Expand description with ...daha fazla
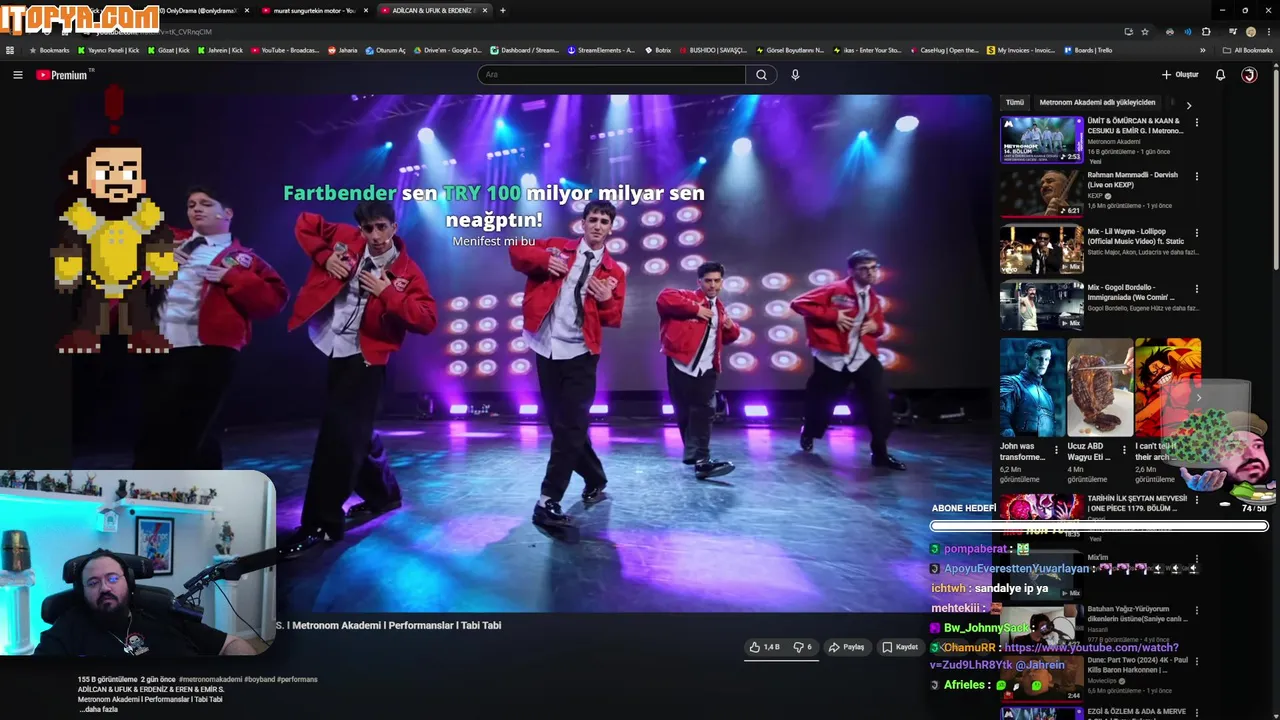Image resolution: width=1280 pixels, height=720 pixels. 99,709
